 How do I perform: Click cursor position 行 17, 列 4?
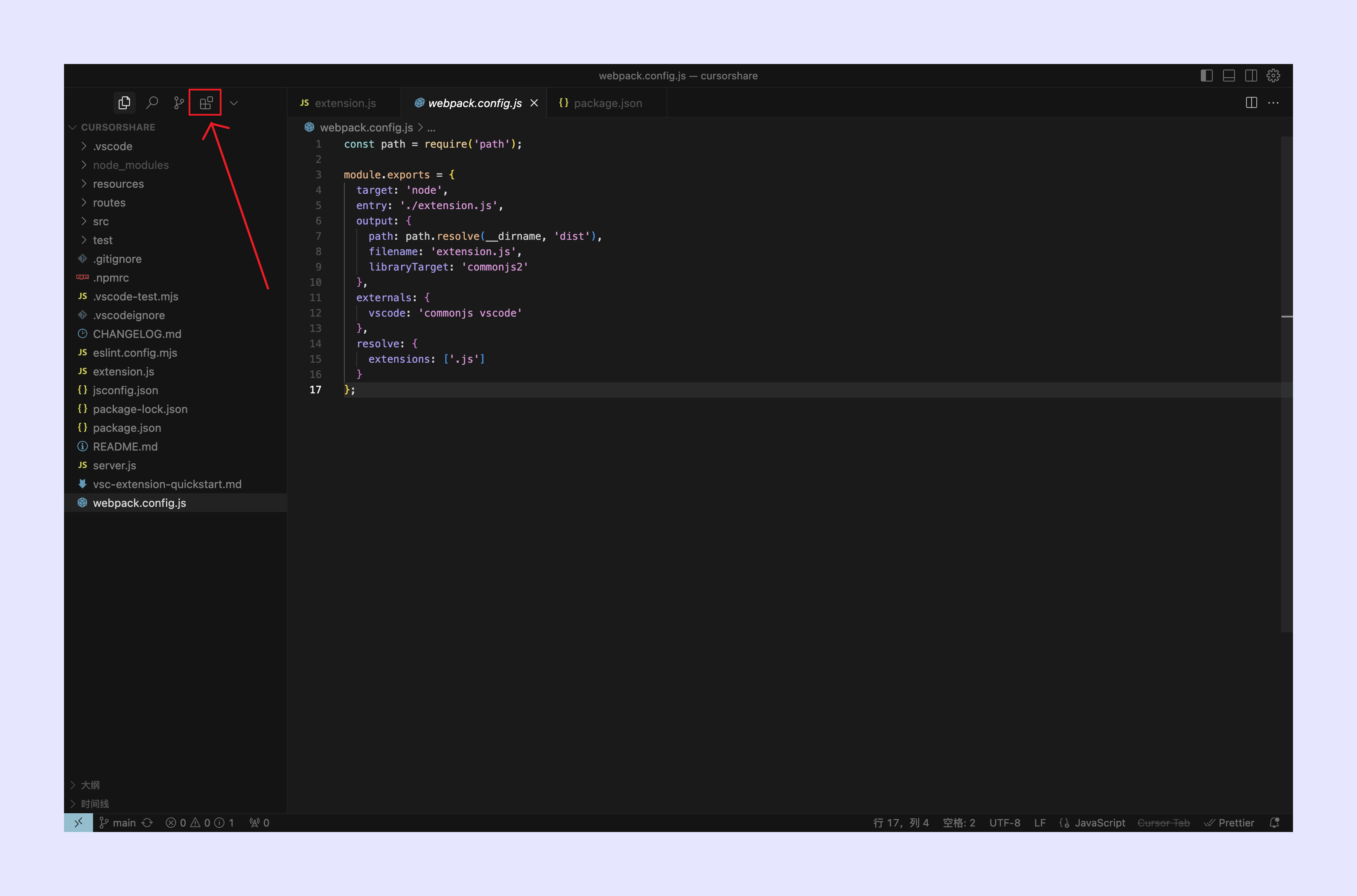901,823
